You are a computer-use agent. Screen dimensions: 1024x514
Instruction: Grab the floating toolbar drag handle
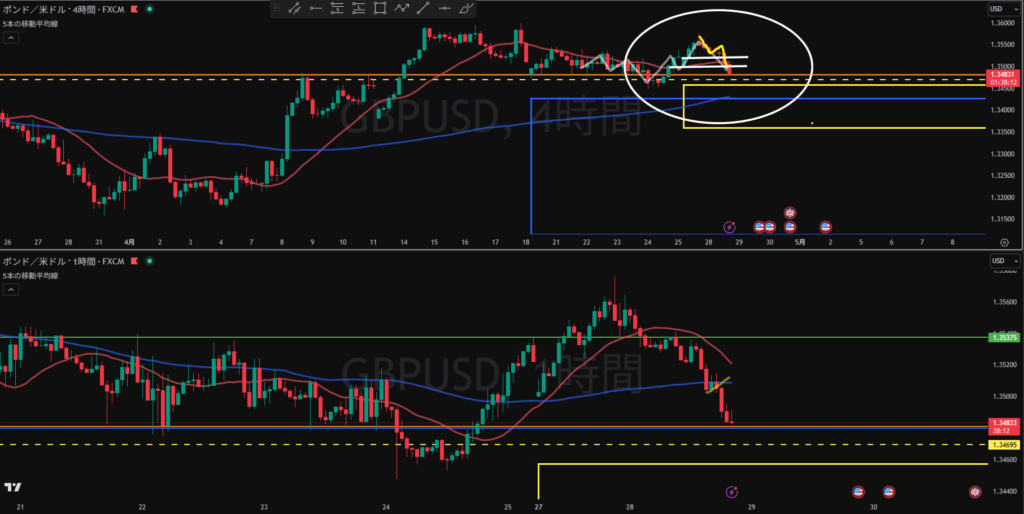pos(276,8)
